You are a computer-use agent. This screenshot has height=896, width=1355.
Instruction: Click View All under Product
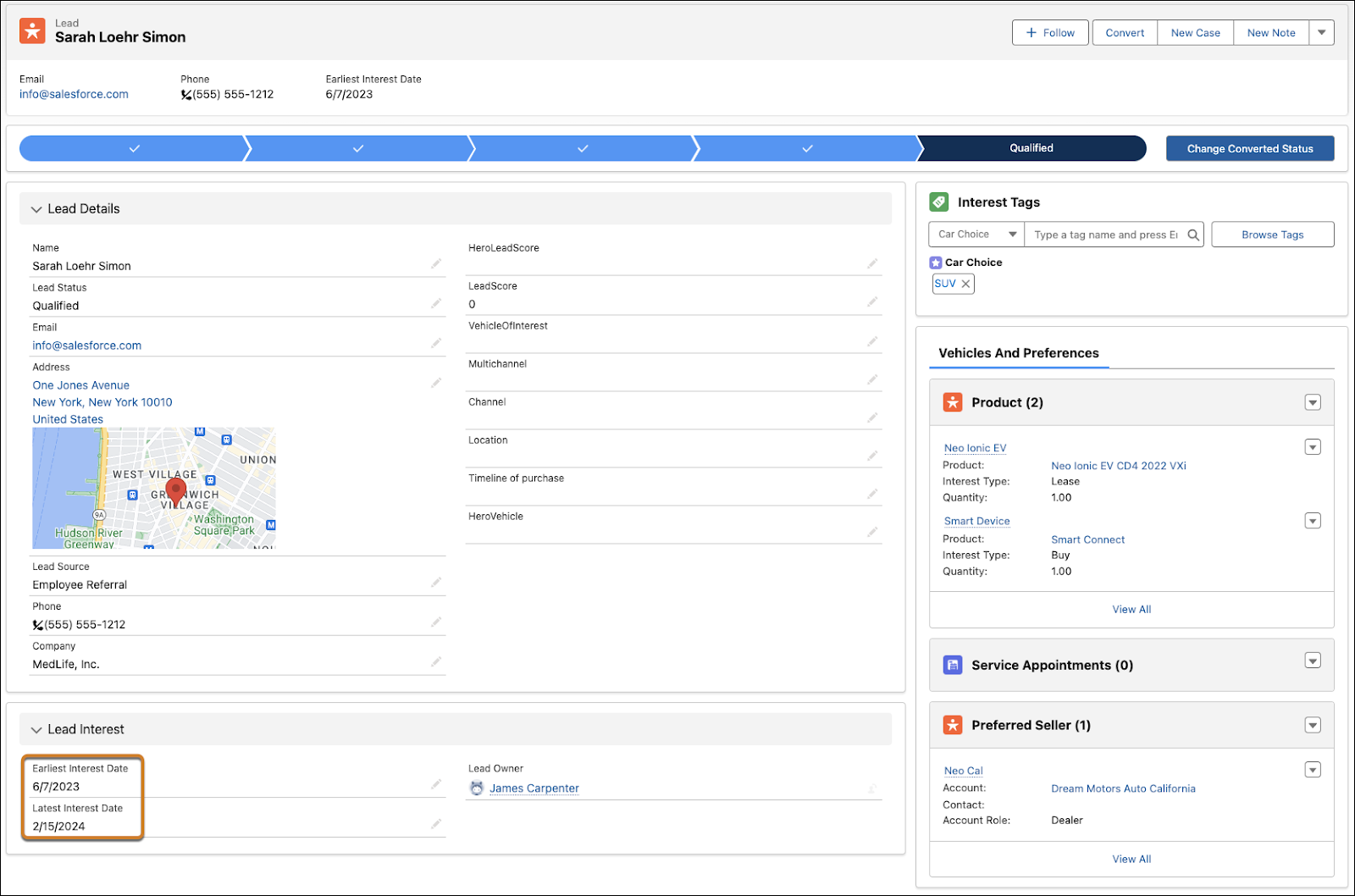[x=1131, y=610]
